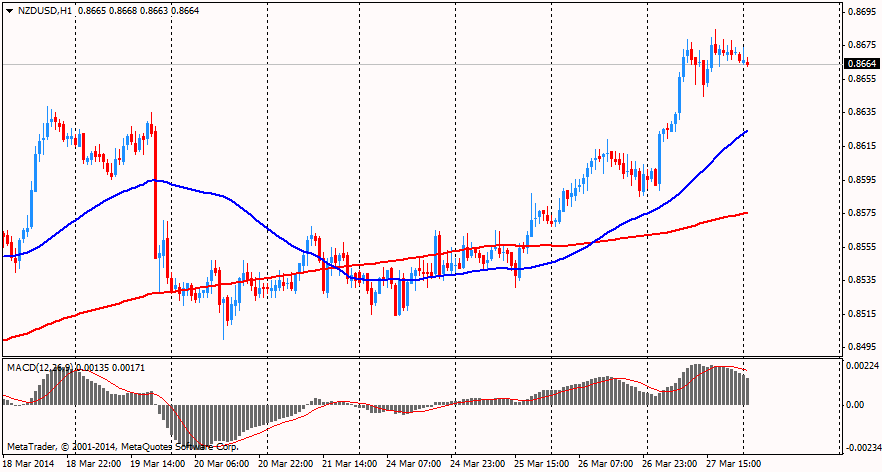Click the MetaTrader copyright text
Image resolution: width=882 pixels, height=472 pixels.
(x=122, y=446)
